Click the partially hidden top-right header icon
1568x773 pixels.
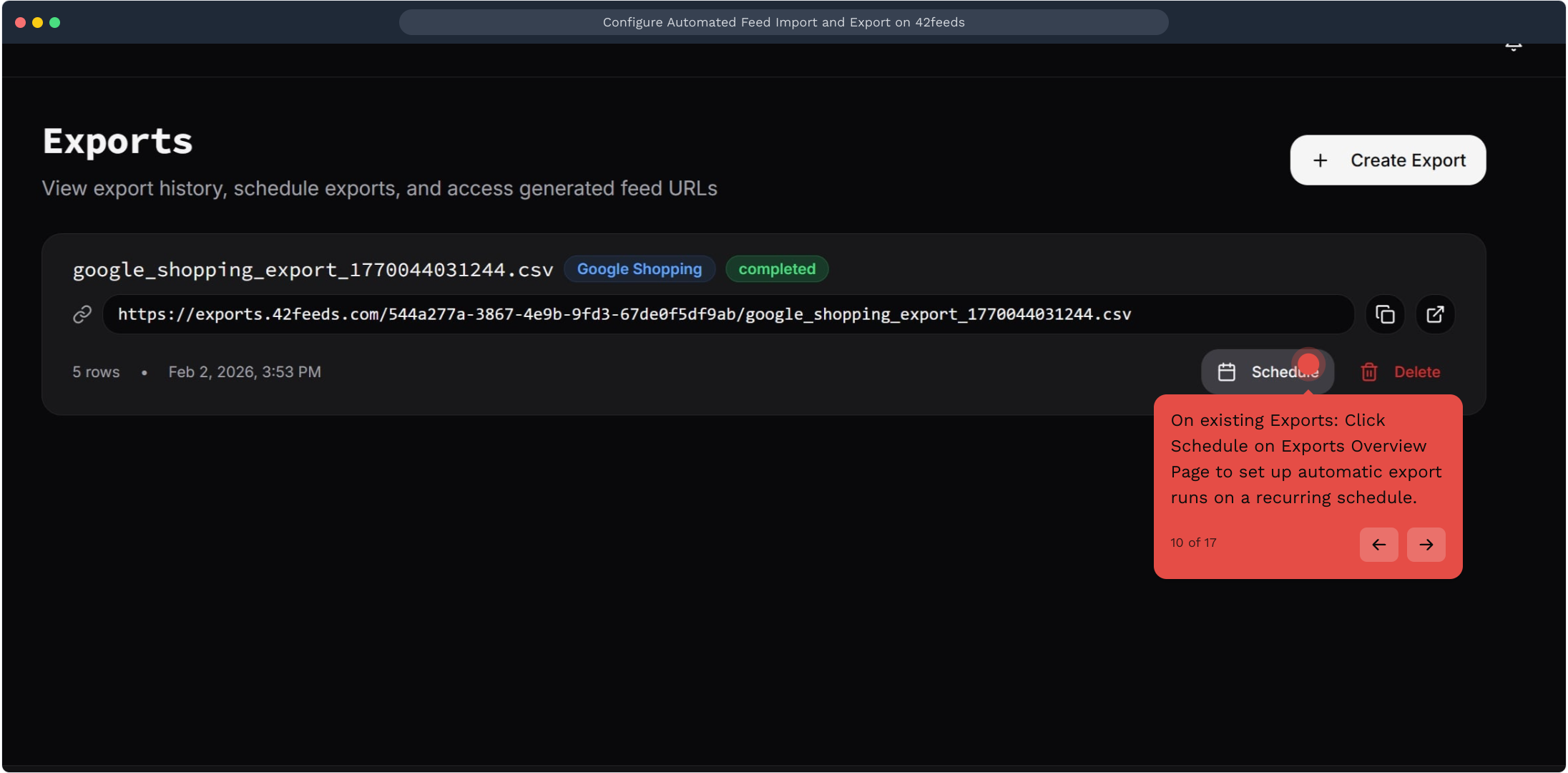(x=1513, y=47)
